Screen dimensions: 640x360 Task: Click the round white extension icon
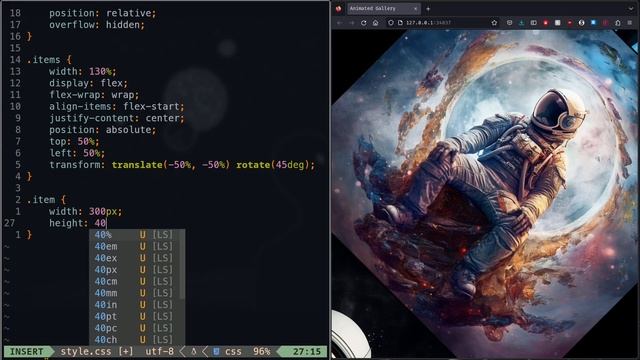(x=582, y=23)
